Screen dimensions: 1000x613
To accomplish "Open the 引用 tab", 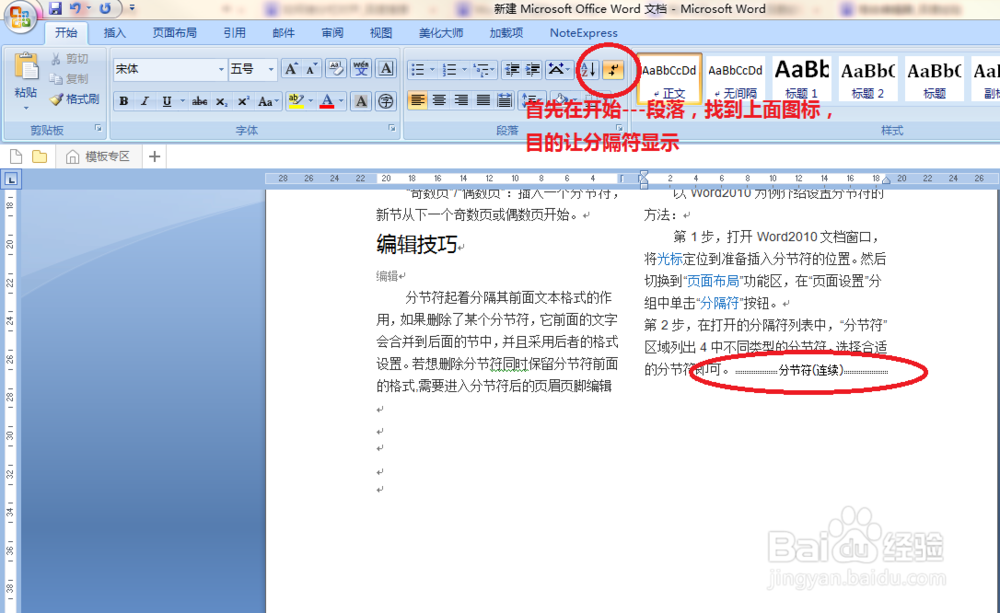I will (235, 33).
